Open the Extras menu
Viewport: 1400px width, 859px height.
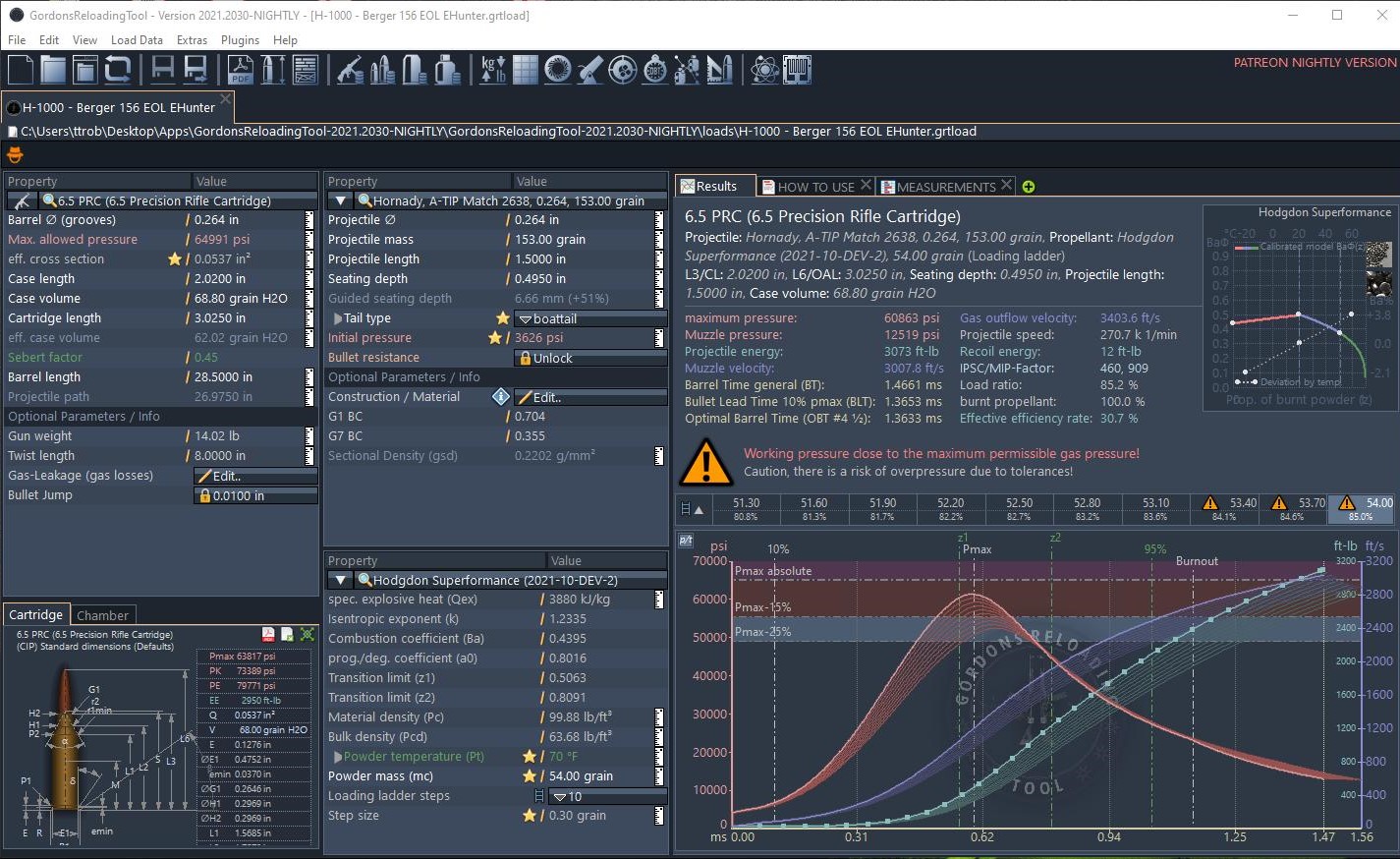pyautogui.click(x=192, y=40)
